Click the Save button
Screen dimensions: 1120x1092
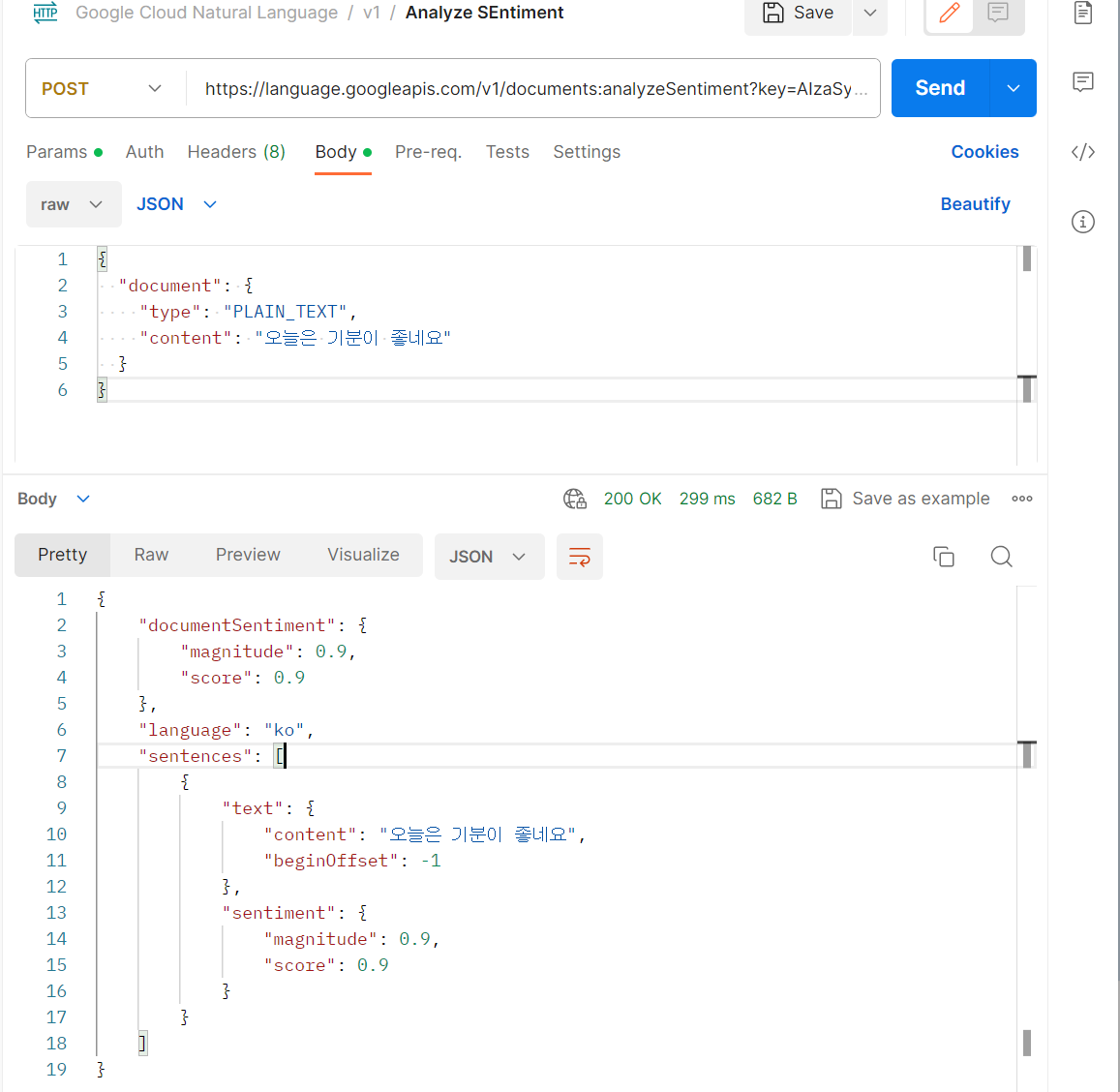click(798, 13)
